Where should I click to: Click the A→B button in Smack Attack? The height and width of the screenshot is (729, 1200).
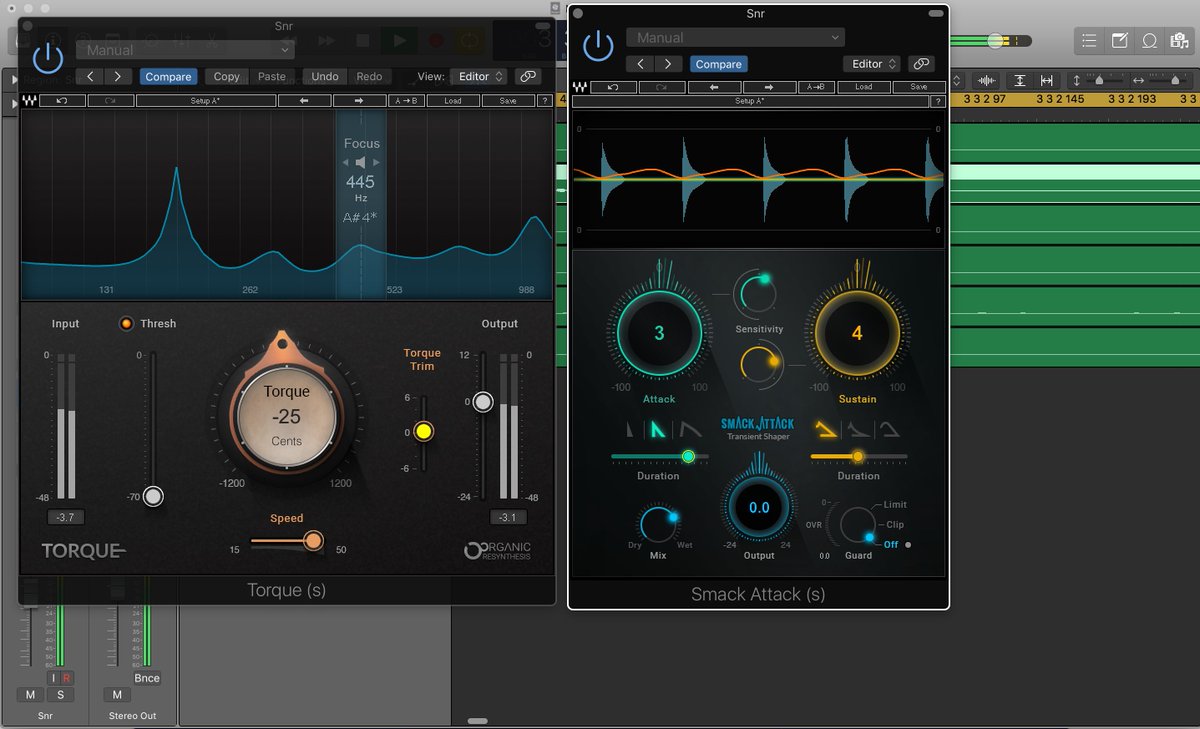[818, 87]
